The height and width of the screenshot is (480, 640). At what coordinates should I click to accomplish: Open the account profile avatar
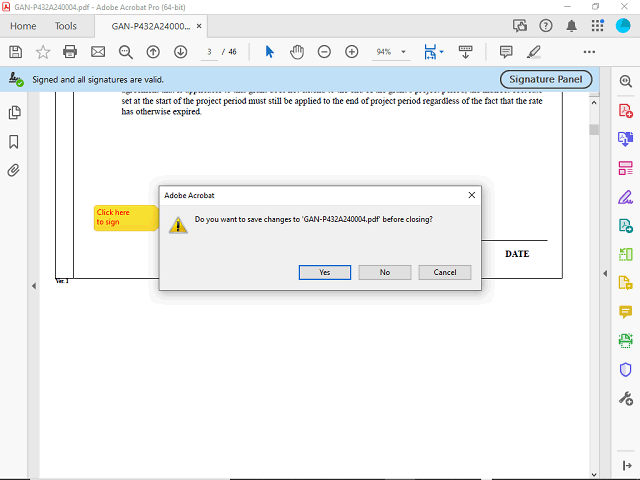point(623,26)
